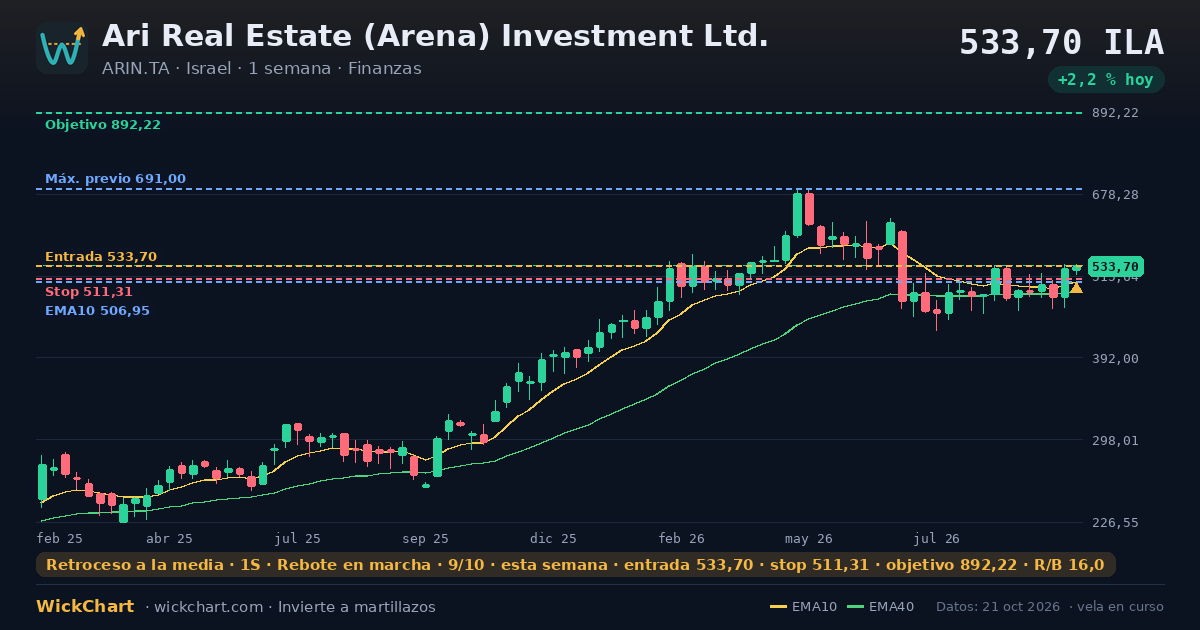This screenshot has height=630, width=1200.
Task: Open the wickchart.com link in footer
Action: click(211, 607)
